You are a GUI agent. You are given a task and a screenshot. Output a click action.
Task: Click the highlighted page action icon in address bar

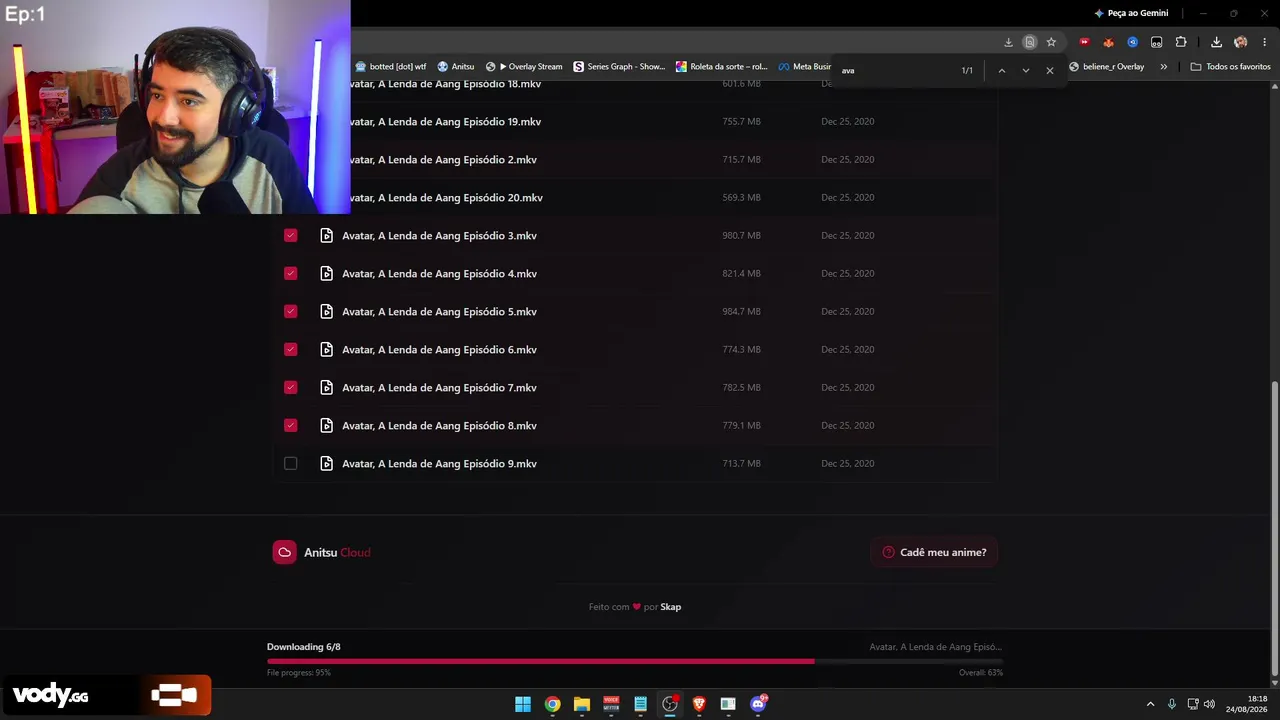tap(1029, 42)
